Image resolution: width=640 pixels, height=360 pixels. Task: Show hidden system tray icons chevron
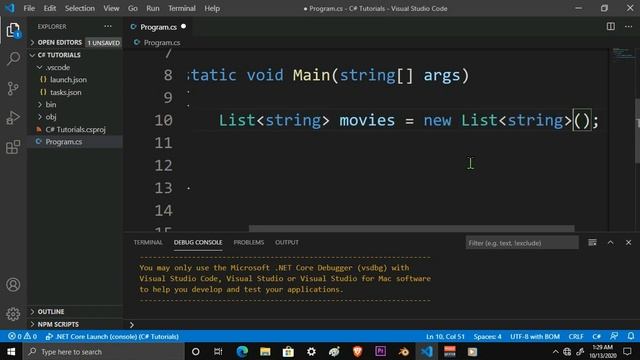click(x=556, y=351)
